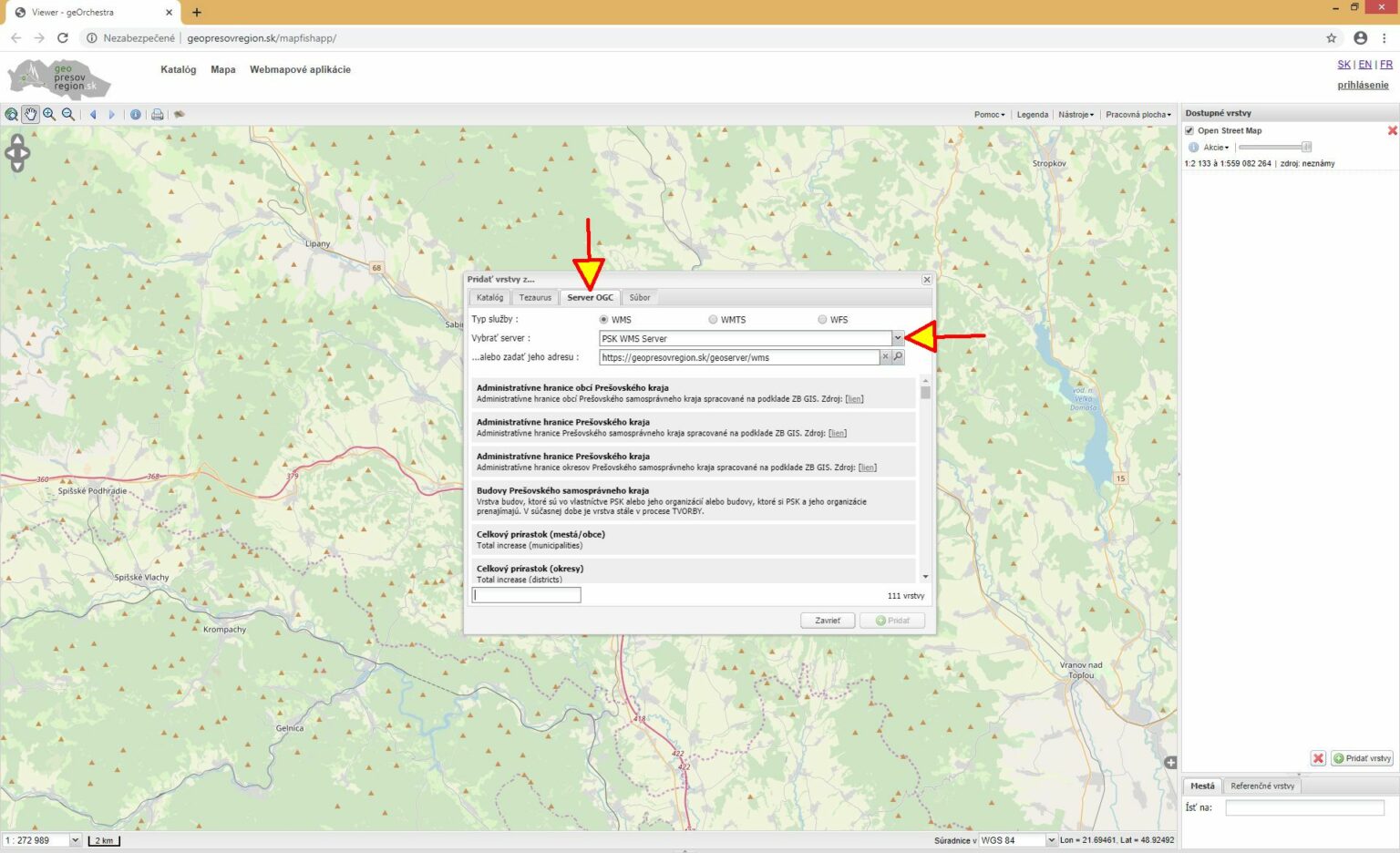This screenshot has width=1400, height=853.
Task: Open the print tool
Action: 157,114
